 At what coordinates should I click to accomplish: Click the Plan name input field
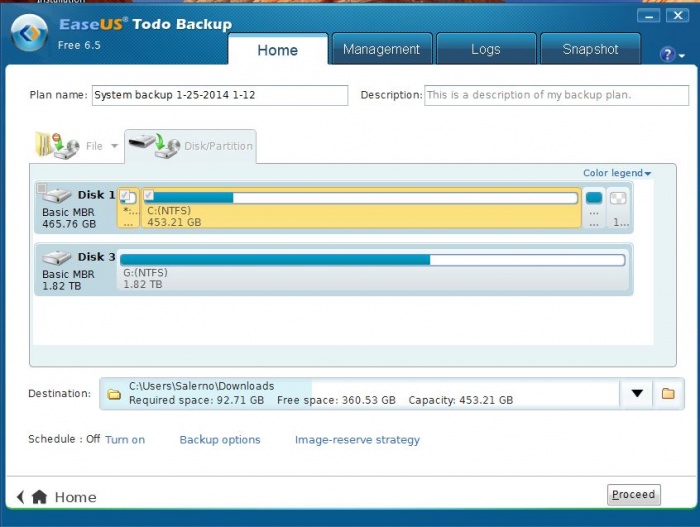(x=220, y=95)
